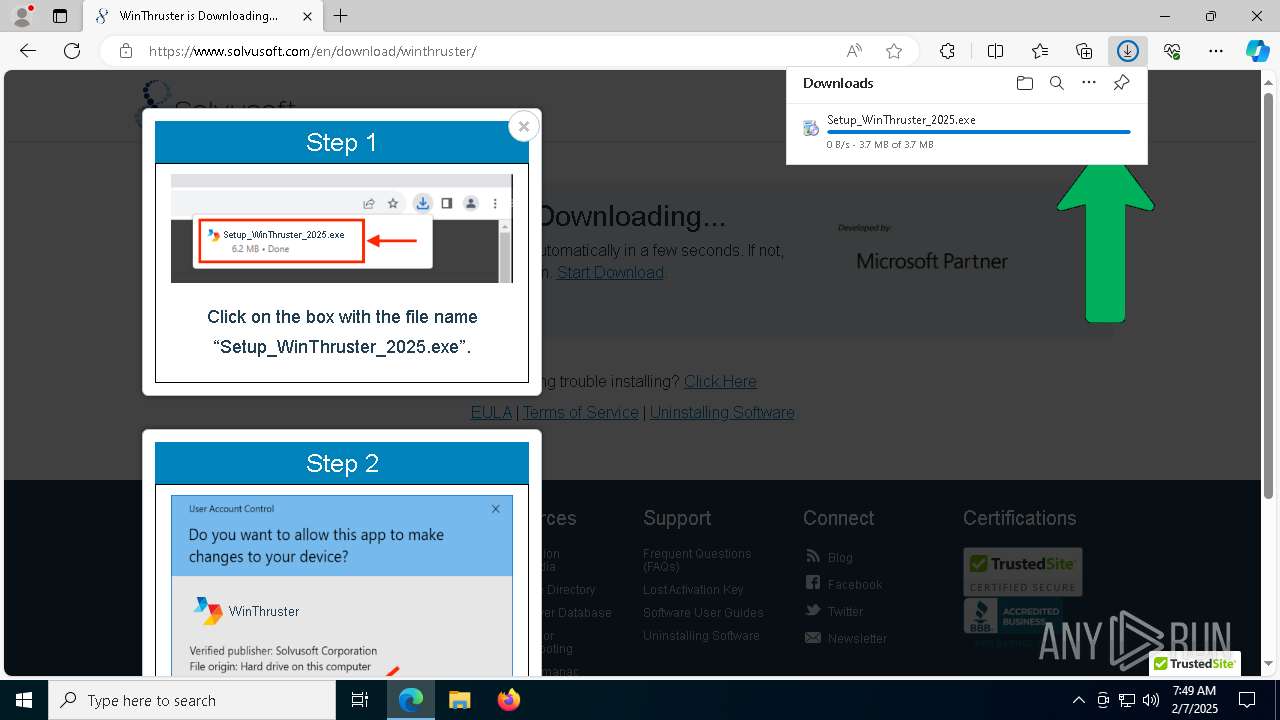Refresh the Solvusoft page
The height and width of the screenshot is (720, 1280).
[x=72, y=51]
